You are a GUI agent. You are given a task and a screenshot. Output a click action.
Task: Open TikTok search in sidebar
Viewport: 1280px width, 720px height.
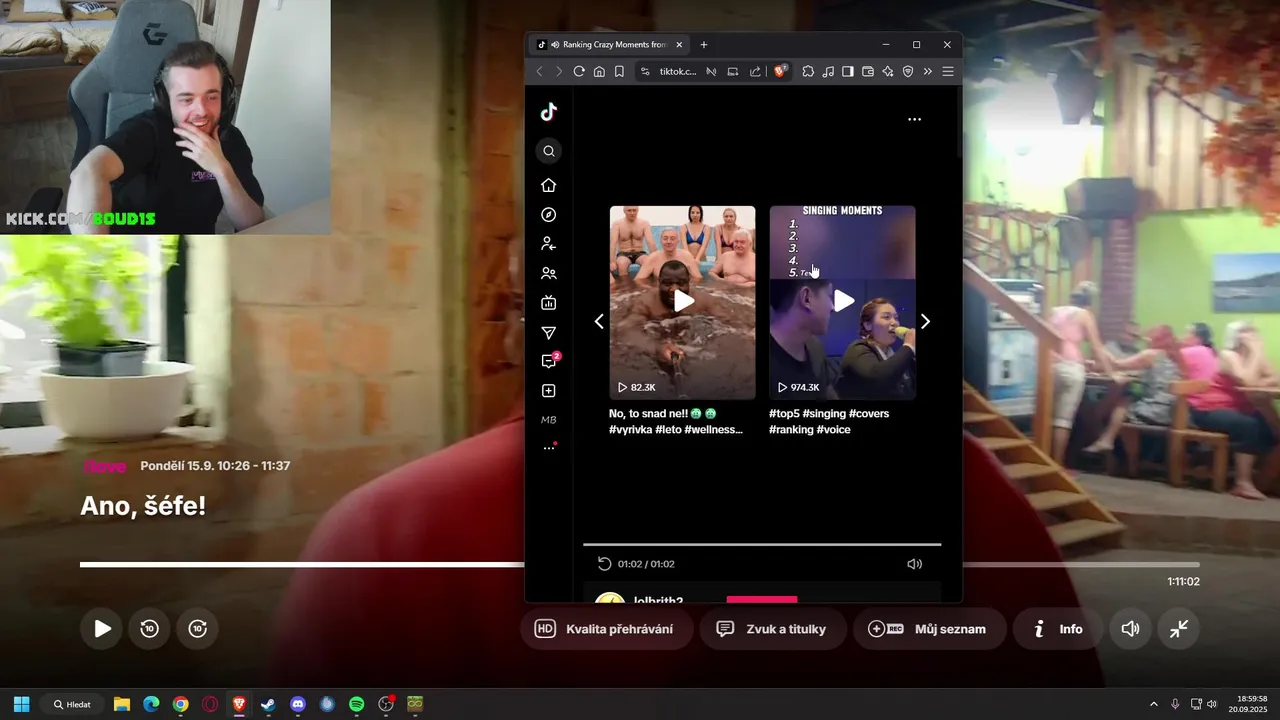548,151
